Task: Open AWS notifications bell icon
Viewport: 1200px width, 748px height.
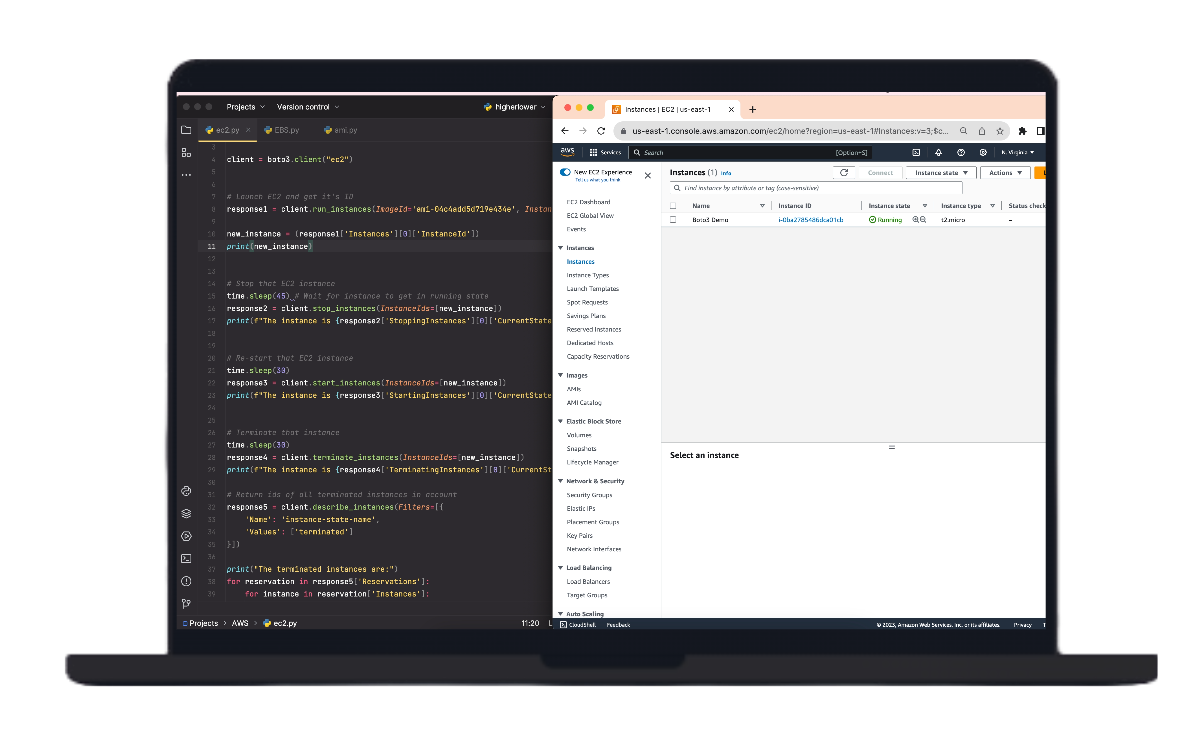Action: click(938, 152)
